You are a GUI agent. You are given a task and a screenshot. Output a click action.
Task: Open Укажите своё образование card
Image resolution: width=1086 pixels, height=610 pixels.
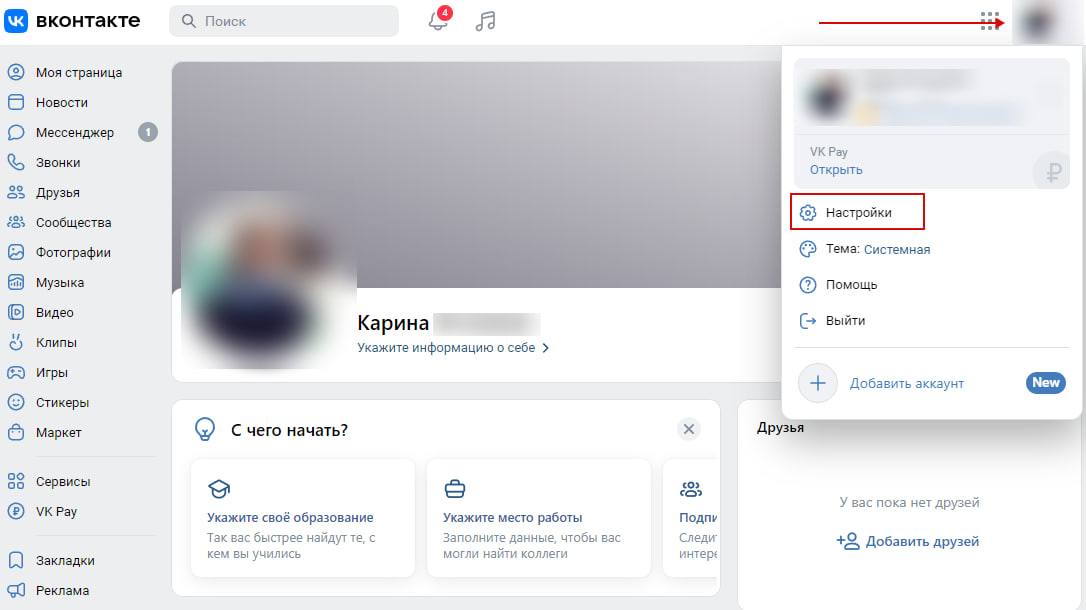pos(303,517)
